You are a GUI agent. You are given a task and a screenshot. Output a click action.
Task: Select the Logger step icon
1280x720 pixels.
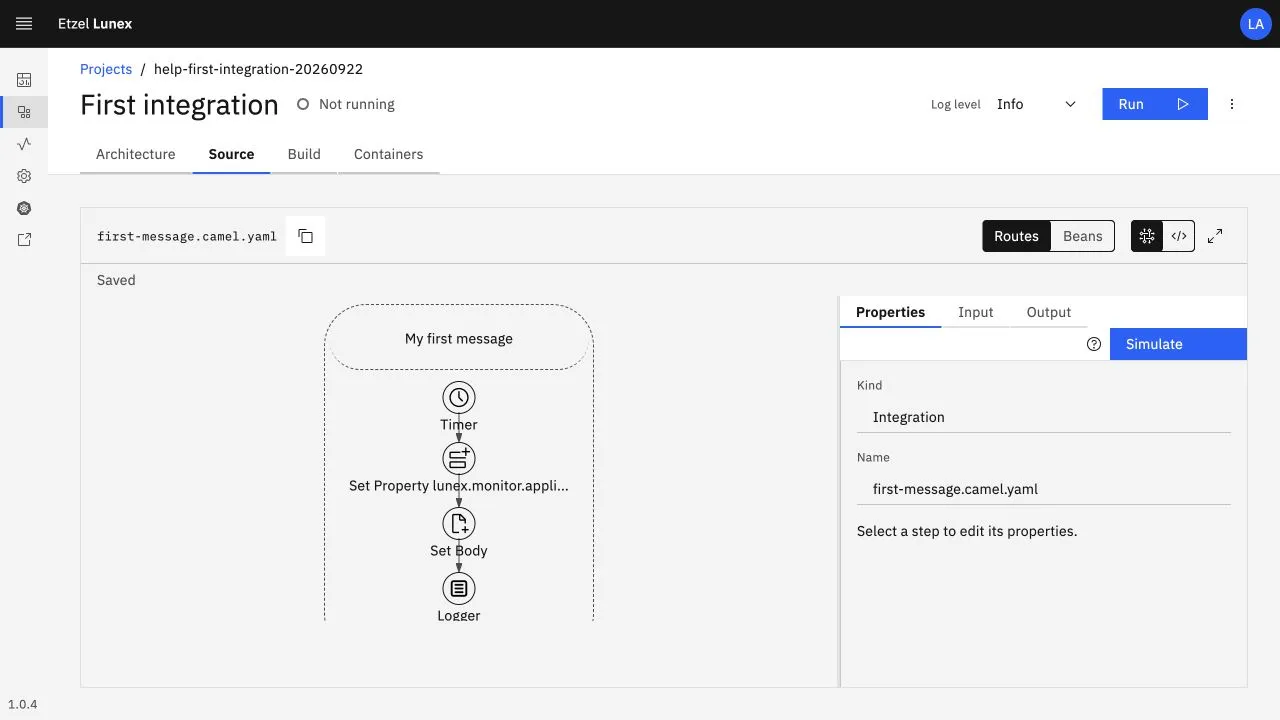pyautogui.click(x=459, y=588)
